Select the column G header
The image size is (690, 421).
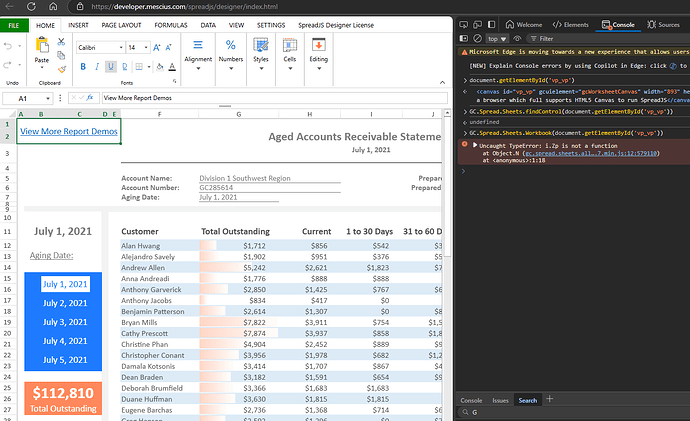tap(239, 114)
